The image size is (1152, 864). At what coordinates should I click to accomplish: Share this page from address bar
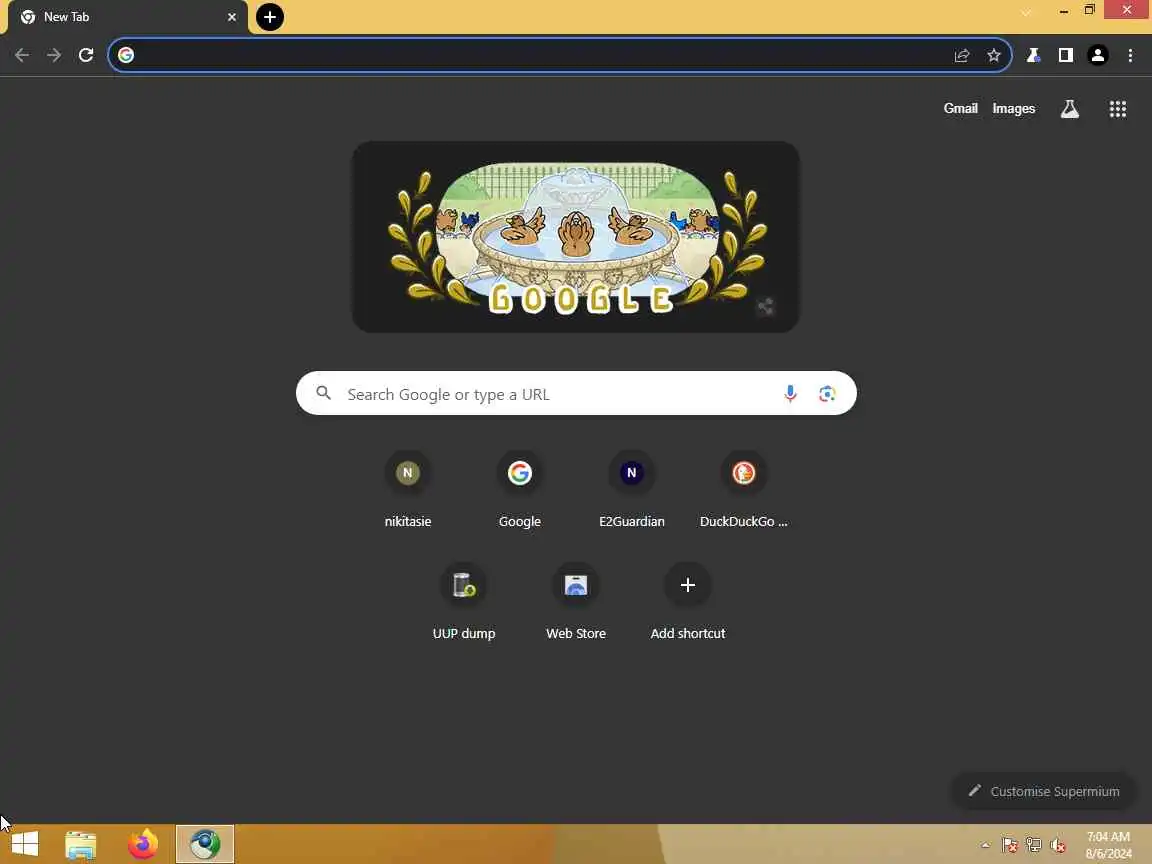962,55
